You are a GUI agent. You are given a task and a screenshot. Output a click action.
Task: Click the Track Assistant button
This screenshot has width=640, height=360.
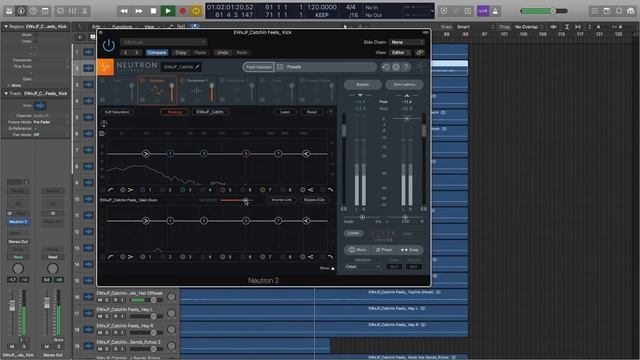258,67
